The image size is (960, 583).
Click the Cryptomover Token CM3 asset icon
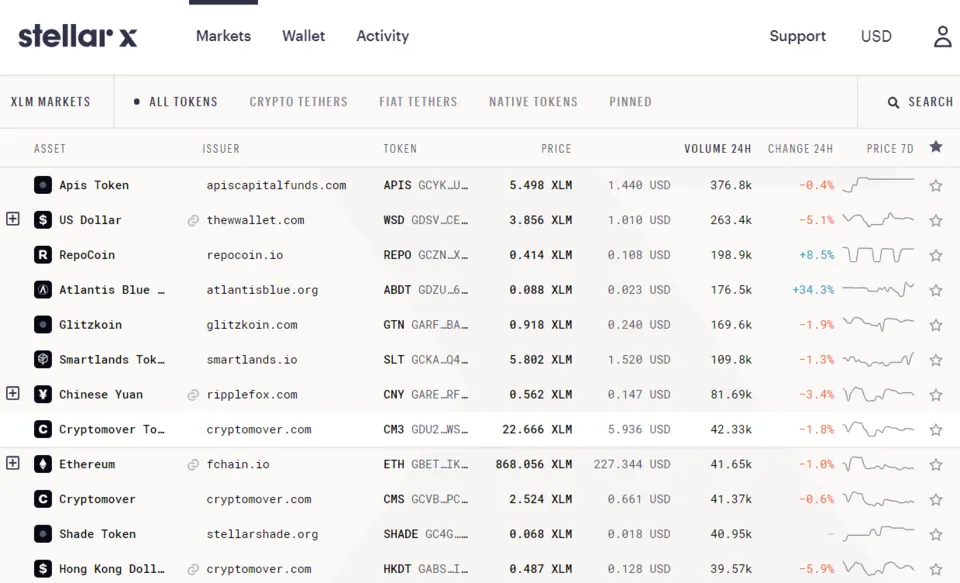pyautogui.click(x=42, y=429)
